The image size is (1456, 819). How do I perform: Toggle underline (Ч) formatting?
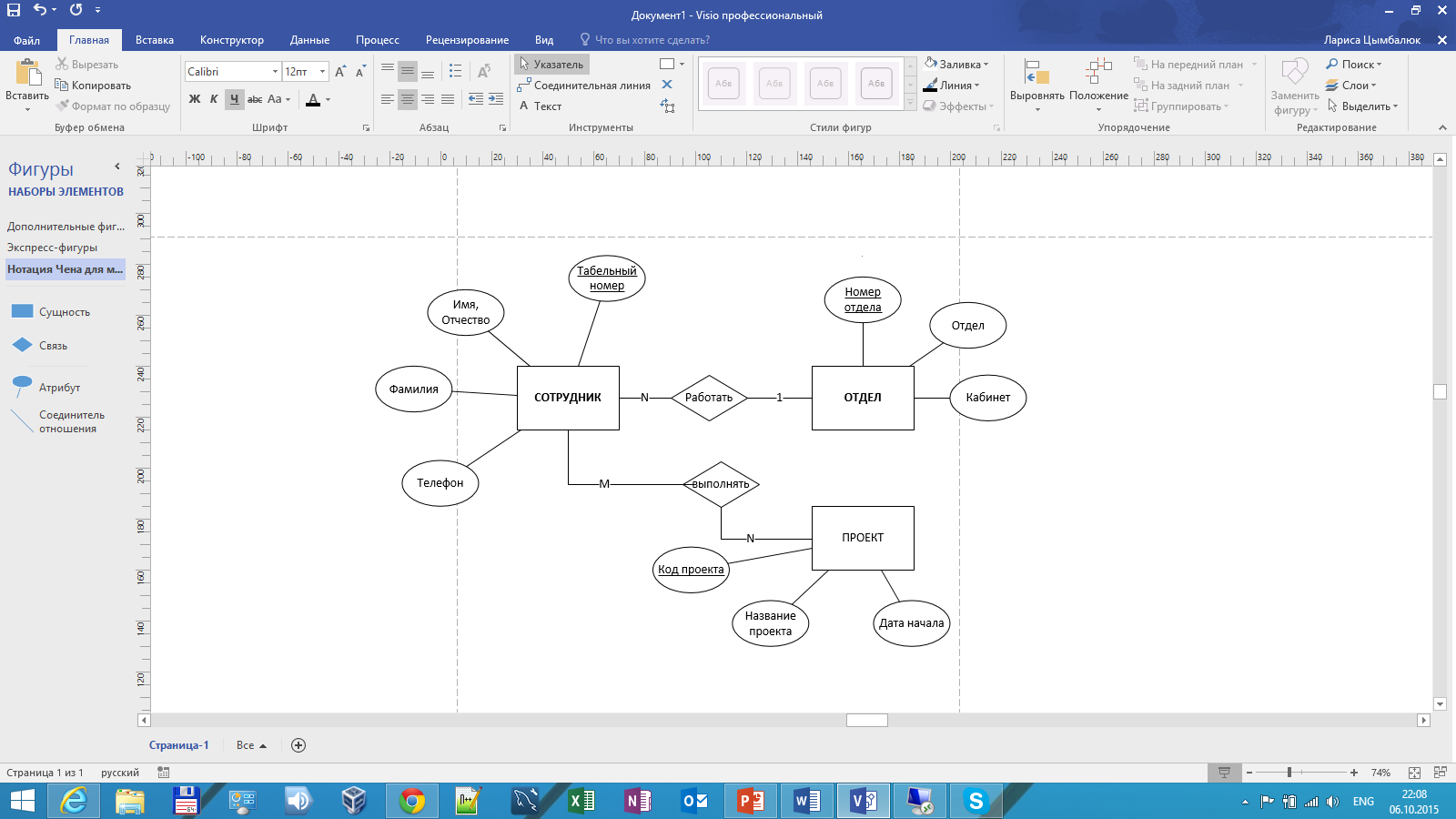(235, 99)
